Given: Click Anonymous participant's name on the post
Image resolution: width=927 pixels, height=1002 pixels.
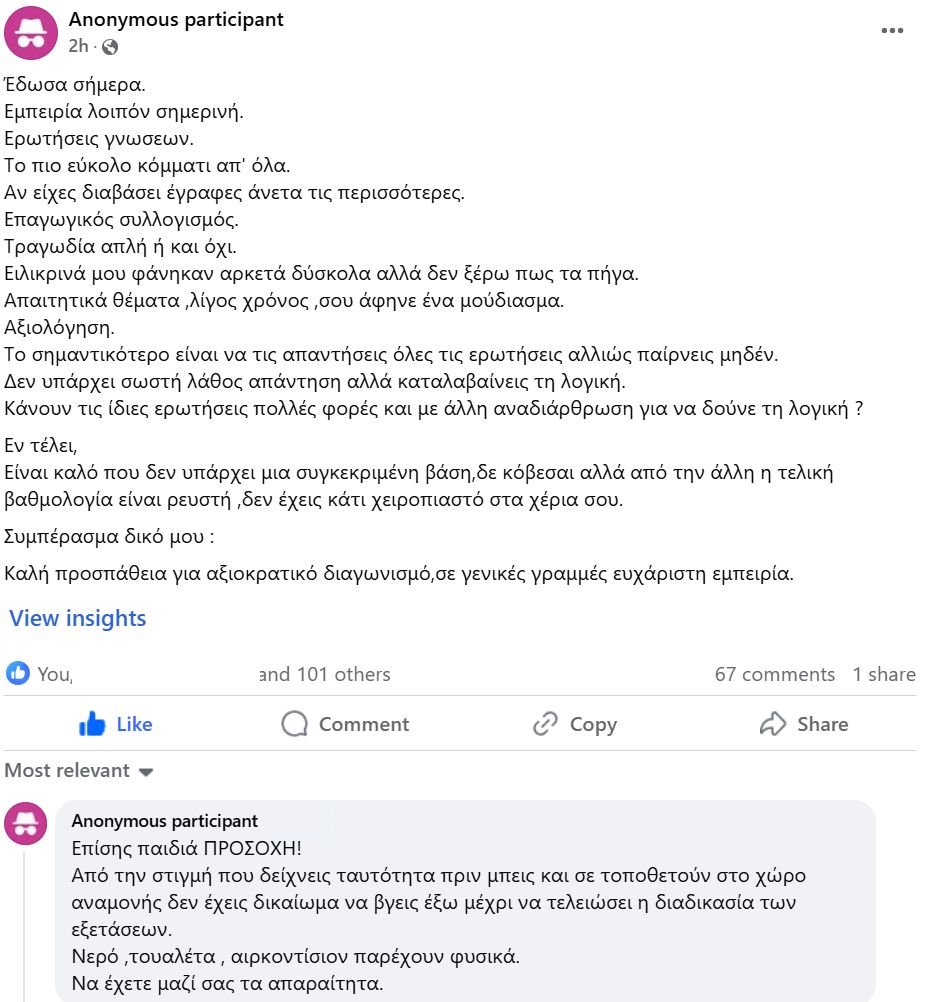Looking at the screenshot, I should [175, 19].
